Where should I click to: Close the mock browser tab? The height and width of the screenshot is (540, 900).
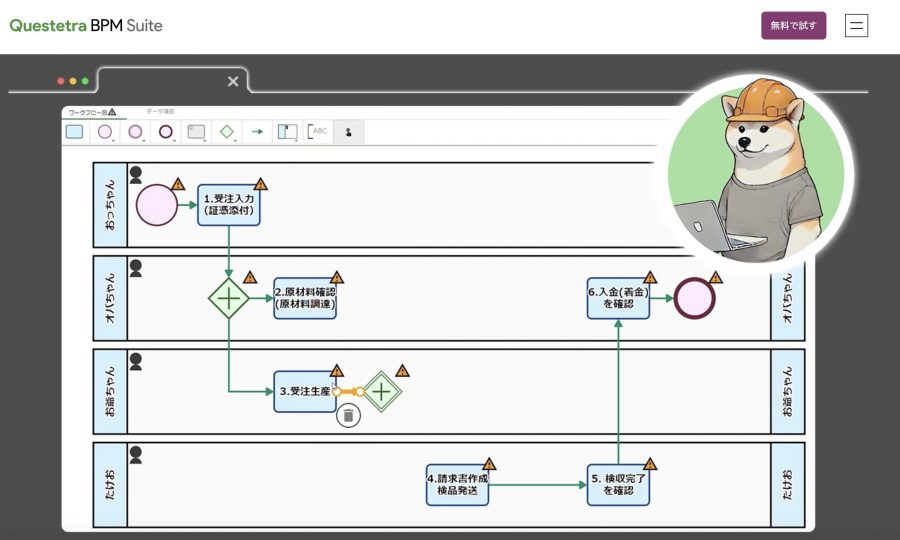coord(232,81)
